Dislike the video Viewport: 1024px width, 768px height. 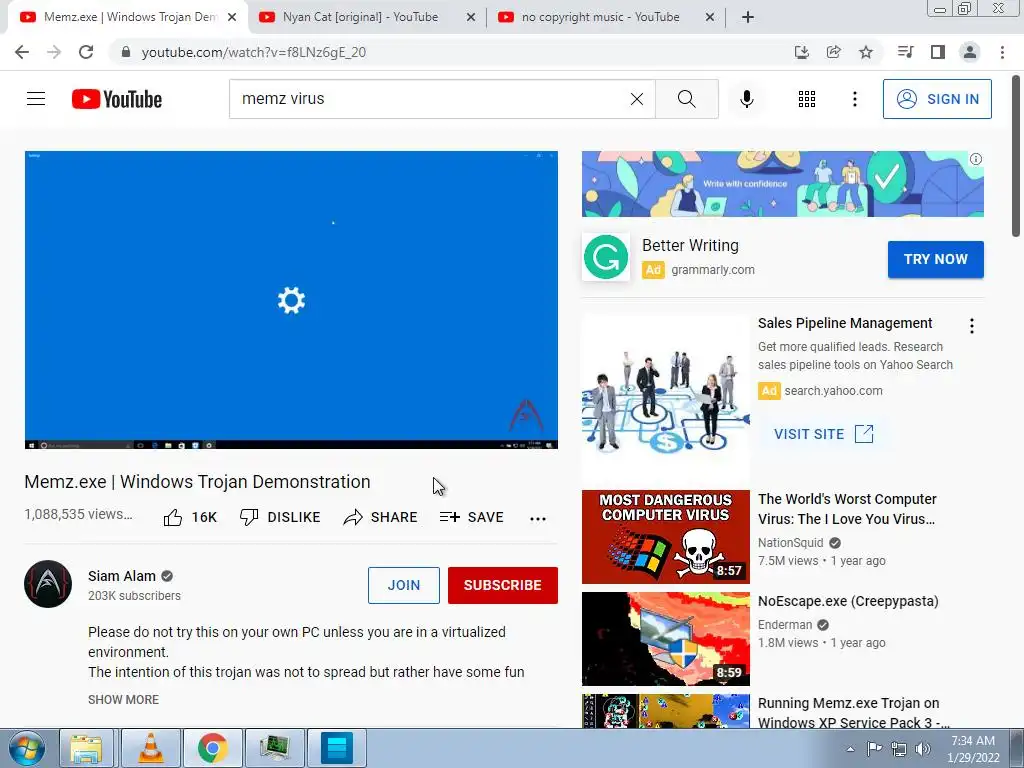(280, 517)
